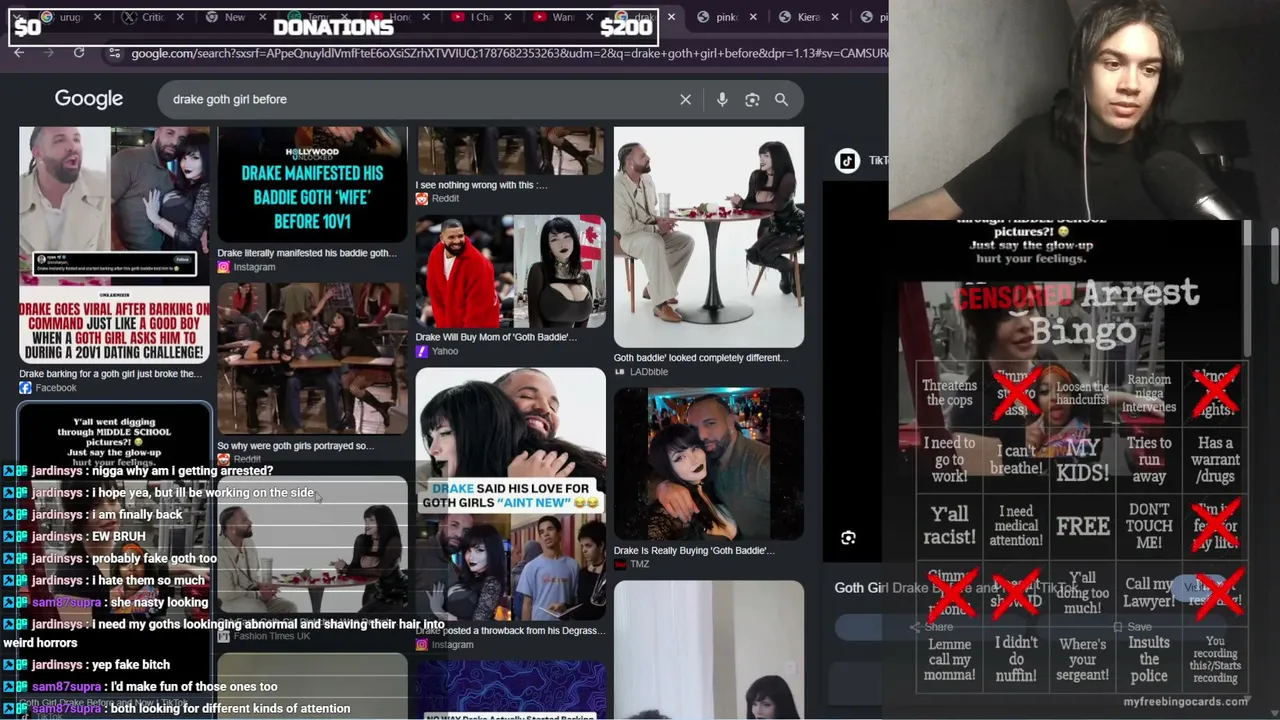Open the TMZ couple photo thumbnail

709,464
